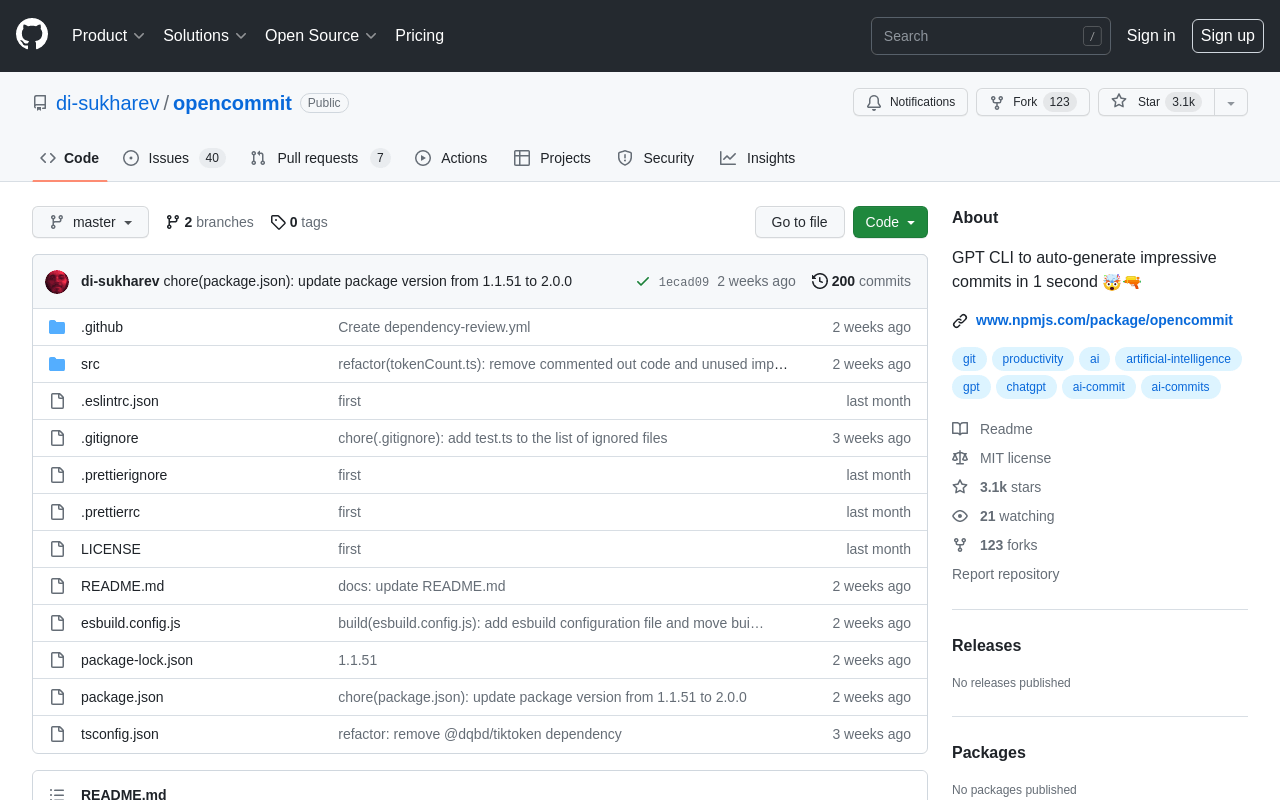Click the 0 tags link

tap(299, 222)
